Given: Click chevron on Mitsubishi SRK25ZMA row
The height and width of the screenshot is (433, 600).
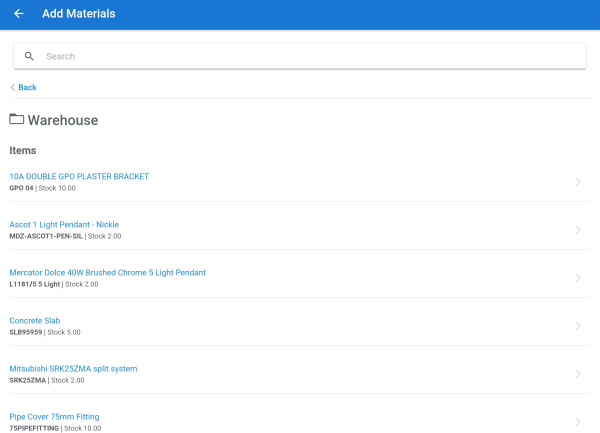Looking at the screenshot, I should [x=578, y=374].
